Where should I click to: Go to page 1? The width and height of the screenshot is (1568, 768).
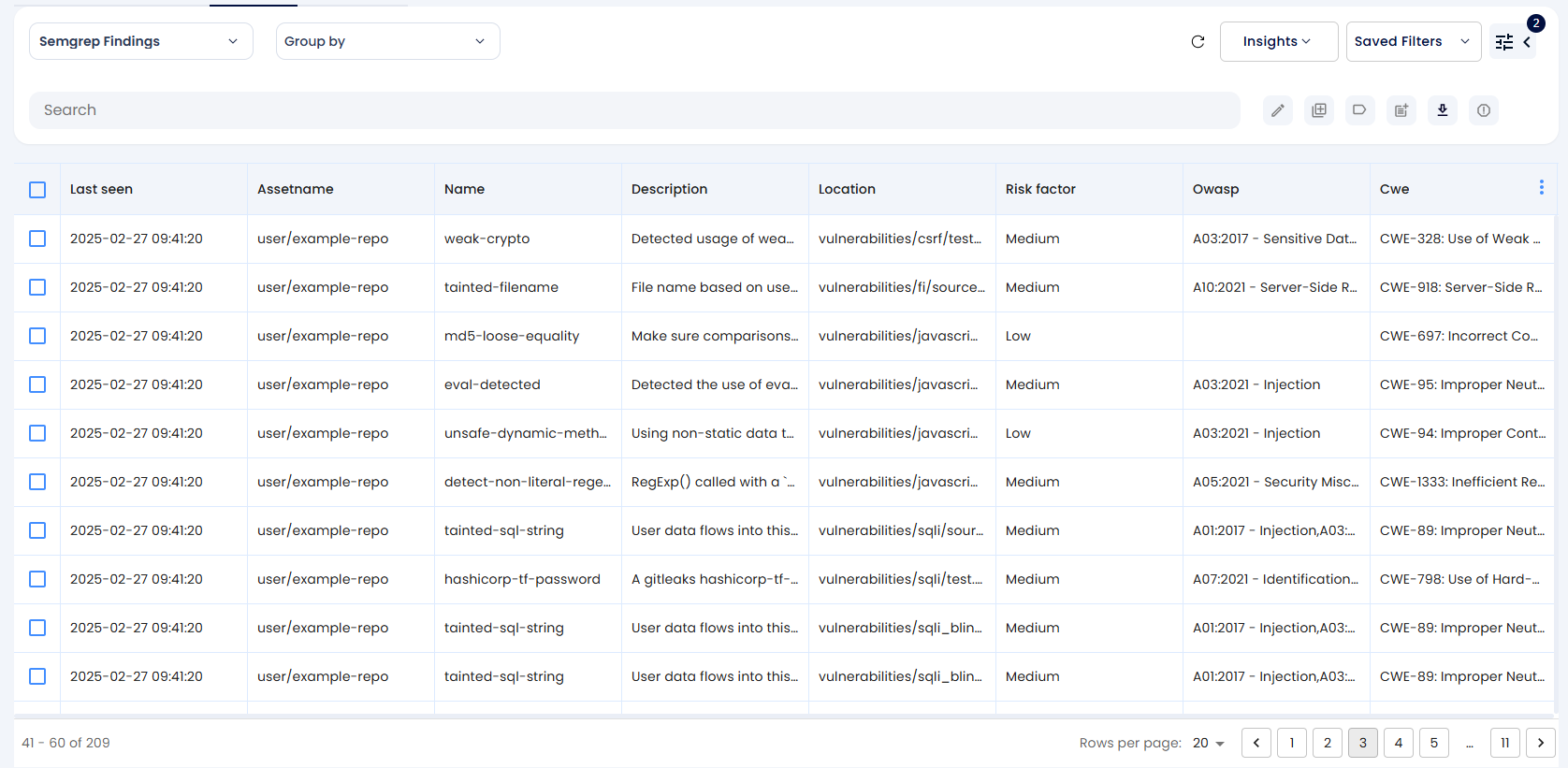click(x=1292, y=743)
